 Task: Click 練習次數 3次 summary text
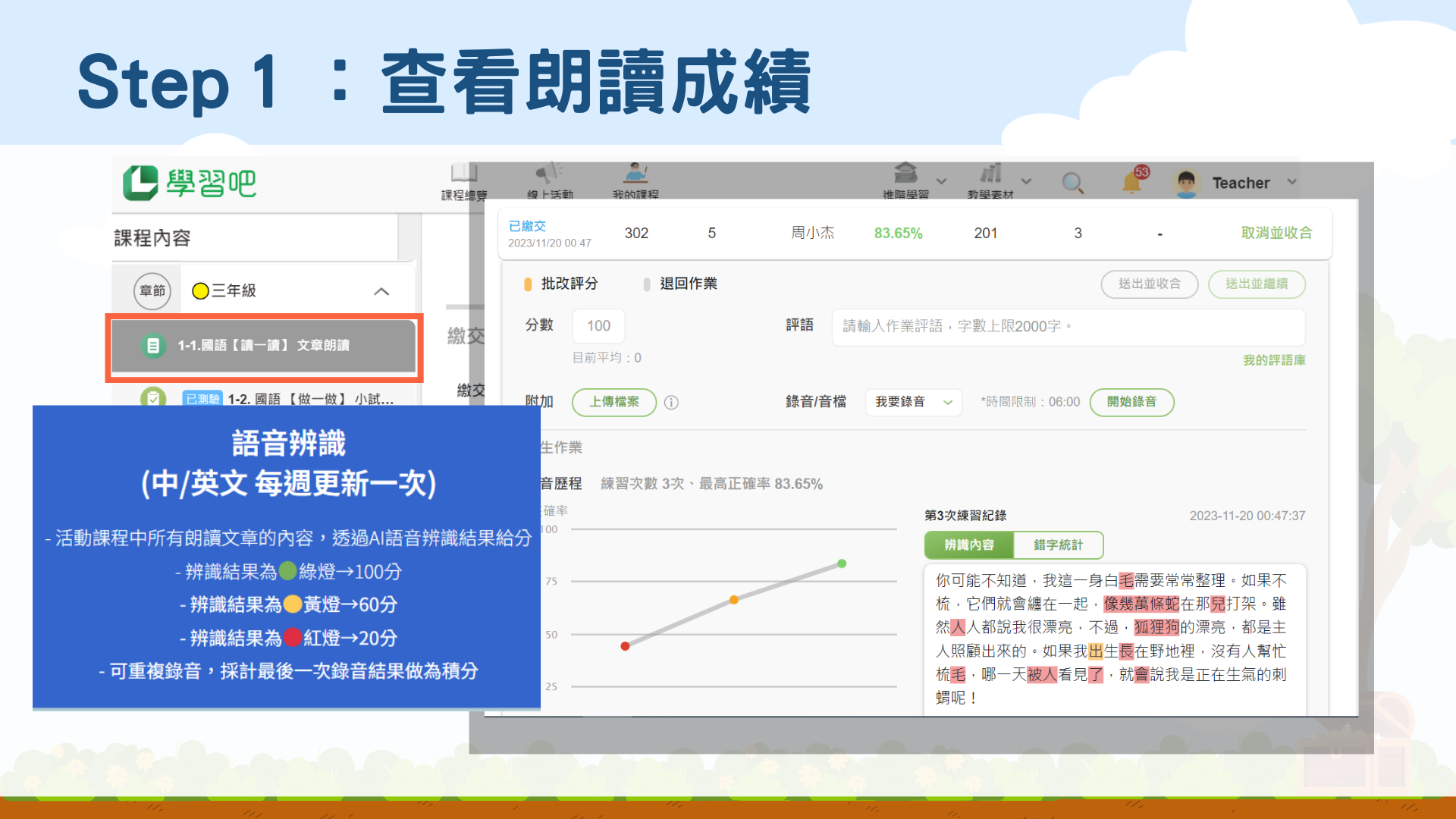[x=642, y=484]
